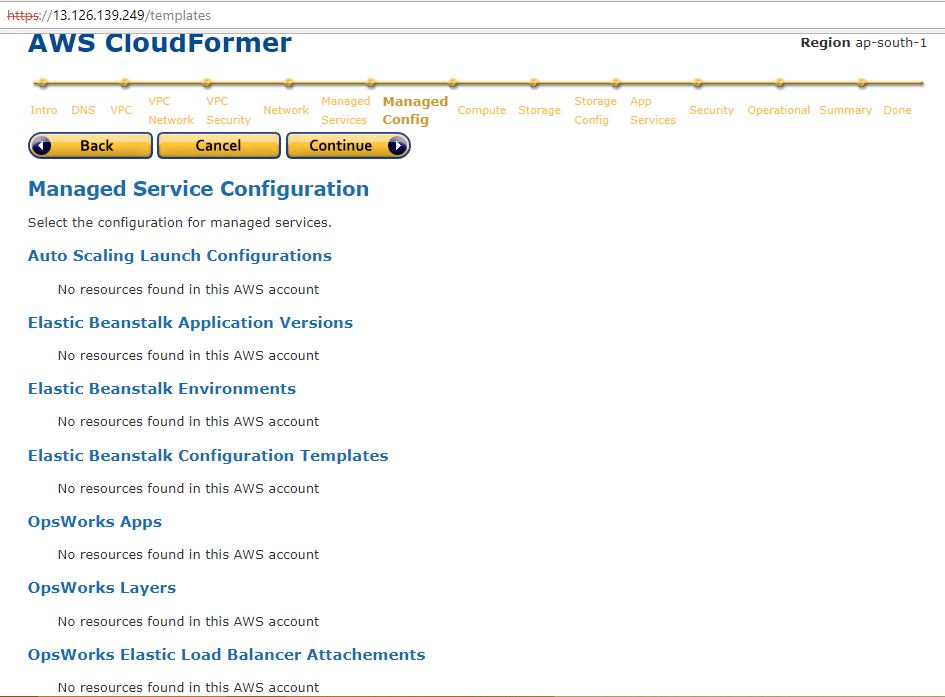Go to the Intro wizard step
945x697 pixels.
pos(44,110)
